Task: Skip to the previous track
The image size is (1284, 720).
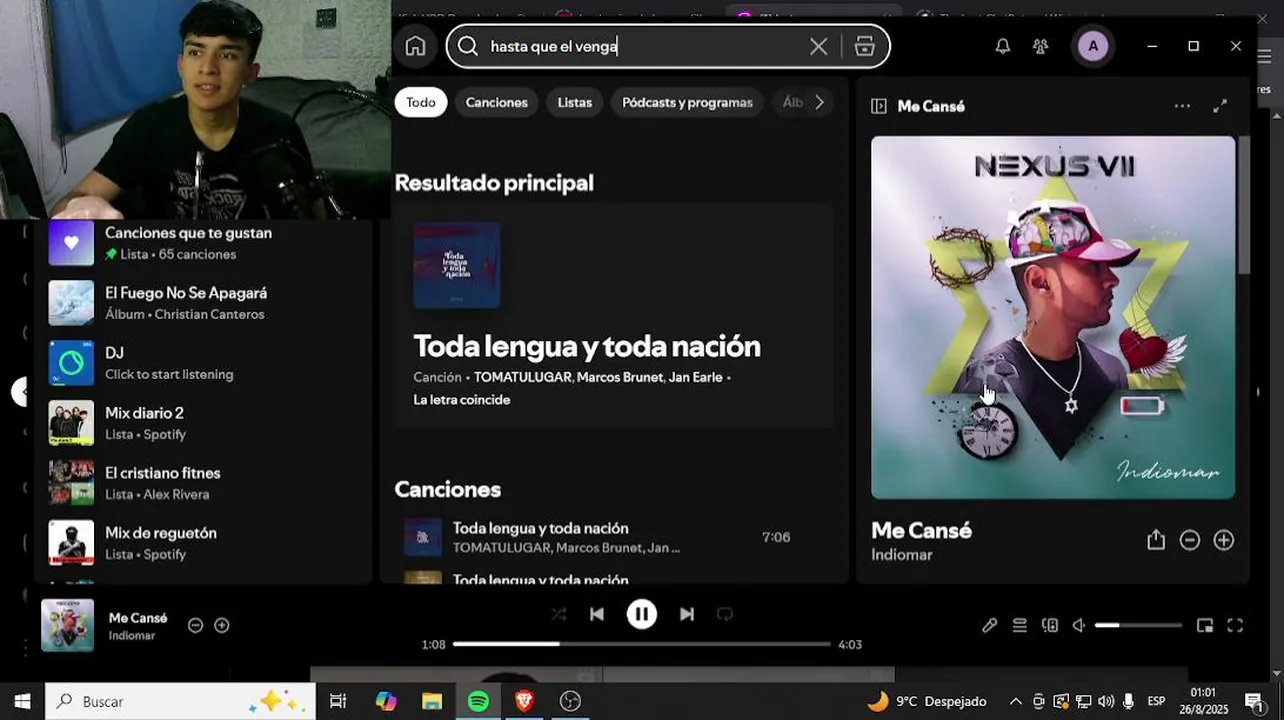Action: pyautogui.click(x=597, y=614)
